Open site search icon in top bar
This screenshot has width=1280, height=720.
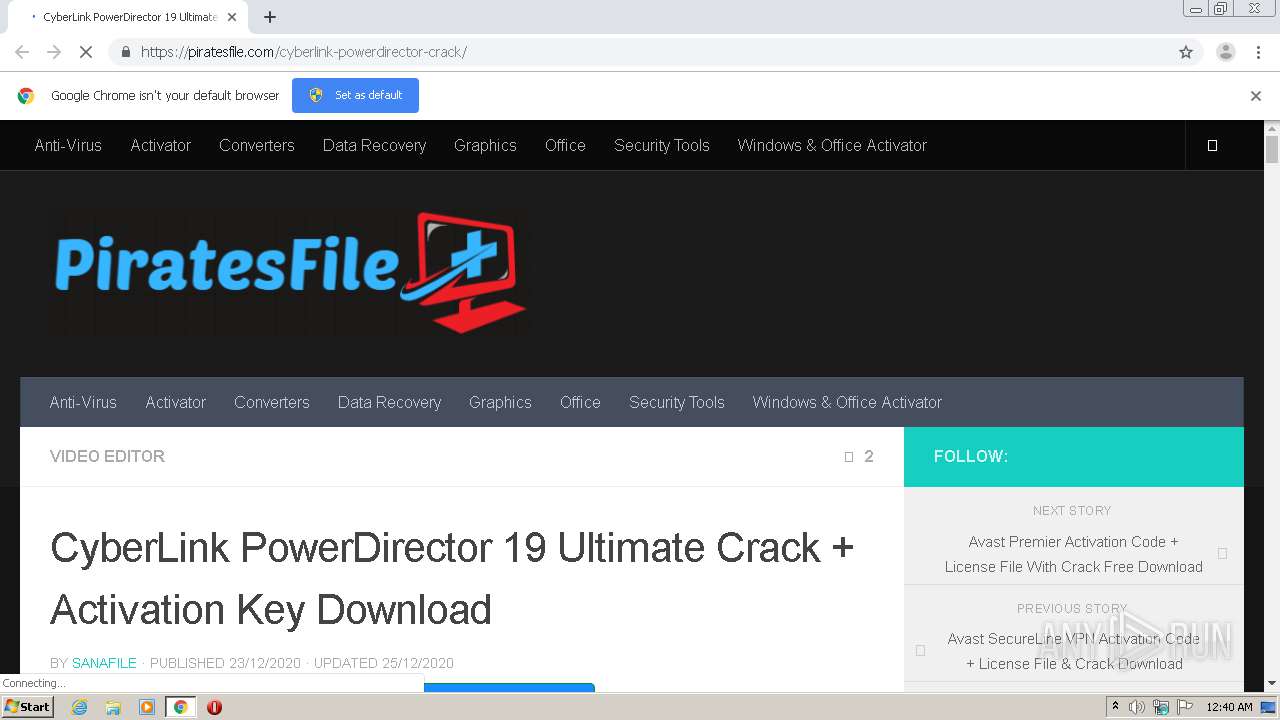[1212, 145]
